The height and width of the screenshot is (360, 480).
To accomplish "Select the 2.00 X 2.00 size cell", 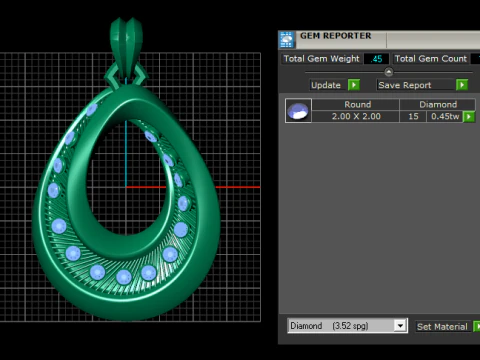I will 356,116.
